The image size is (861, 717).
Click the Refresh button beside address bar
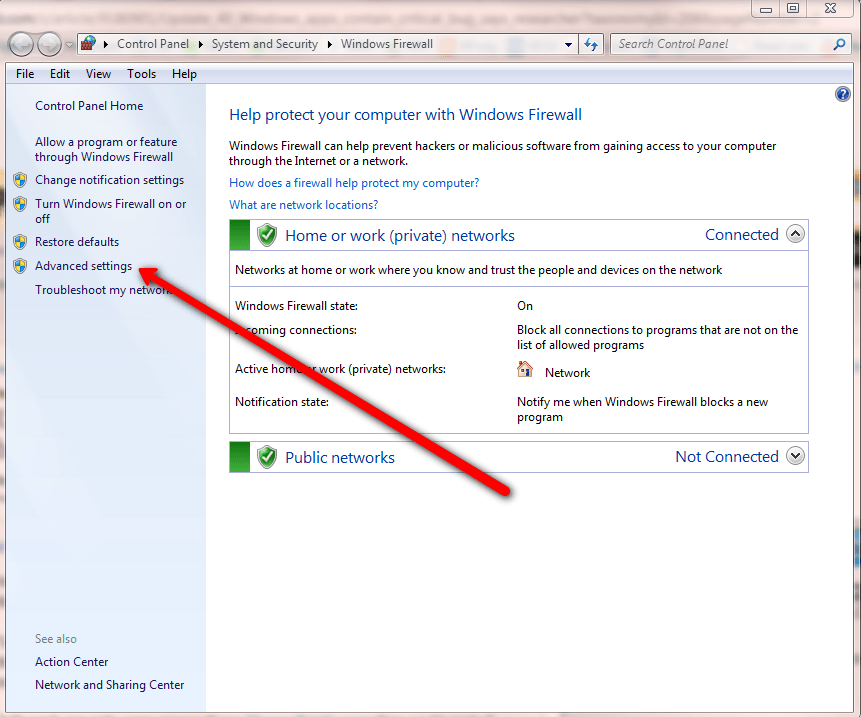click(591, 44)
